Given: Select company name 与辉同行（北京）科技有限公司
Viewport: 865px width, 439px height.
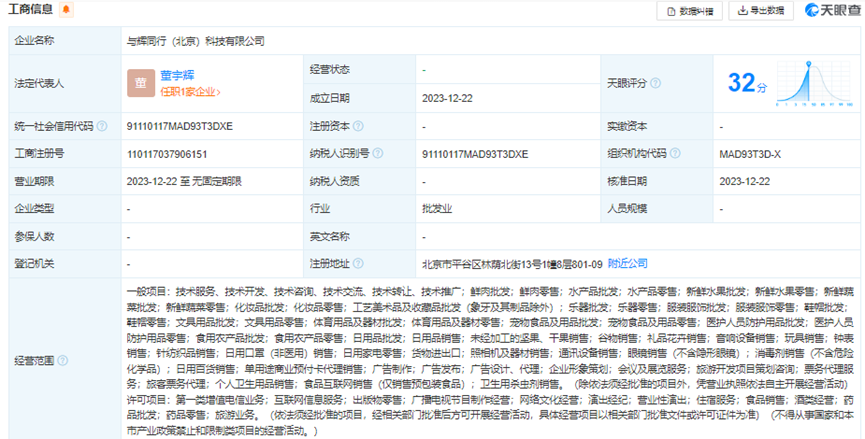Looking at the screenshot, I should [195, 41].
